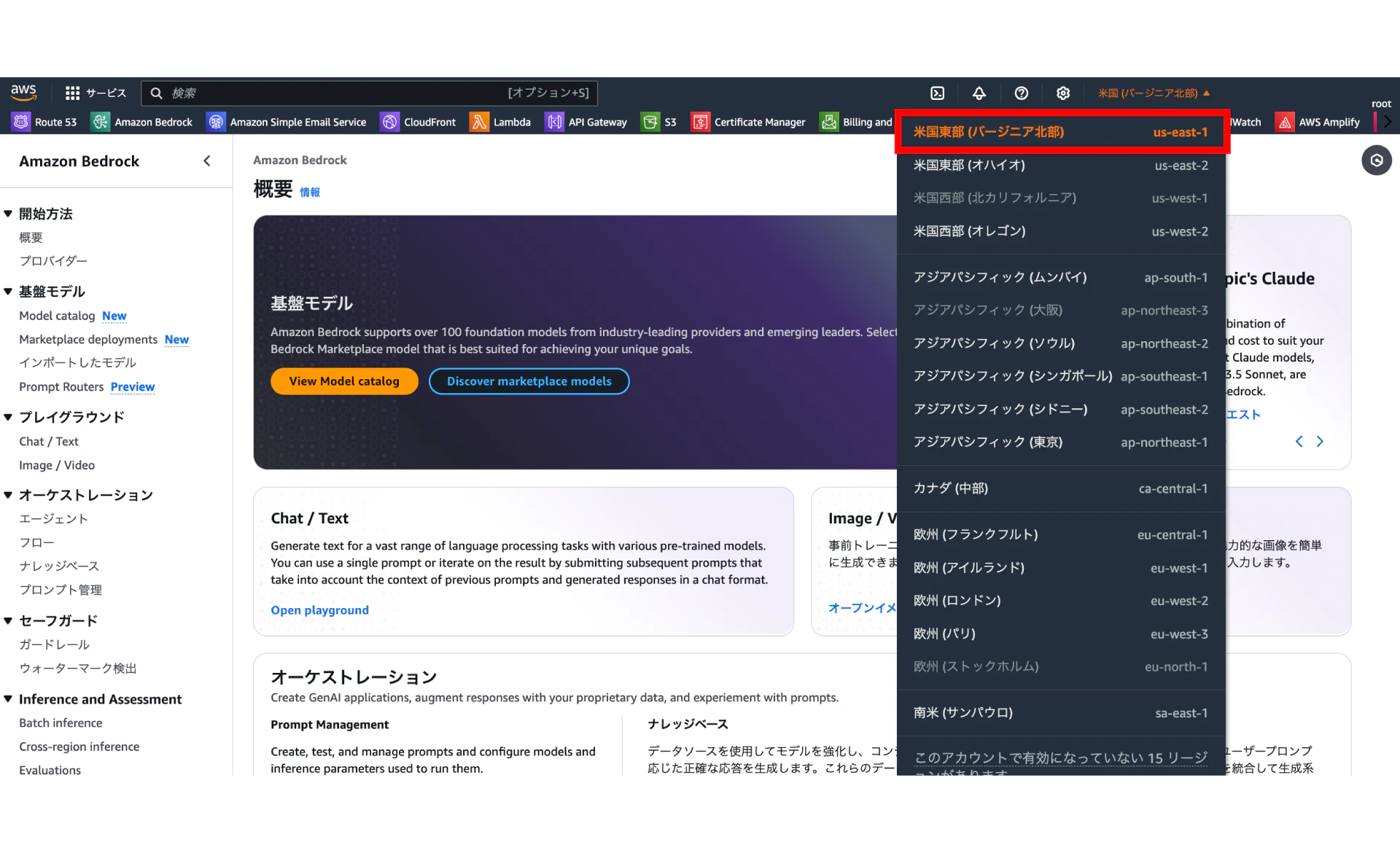Open Cross-region inference in sidebar
Screen dimensions: 1400x853
[79, 747]
